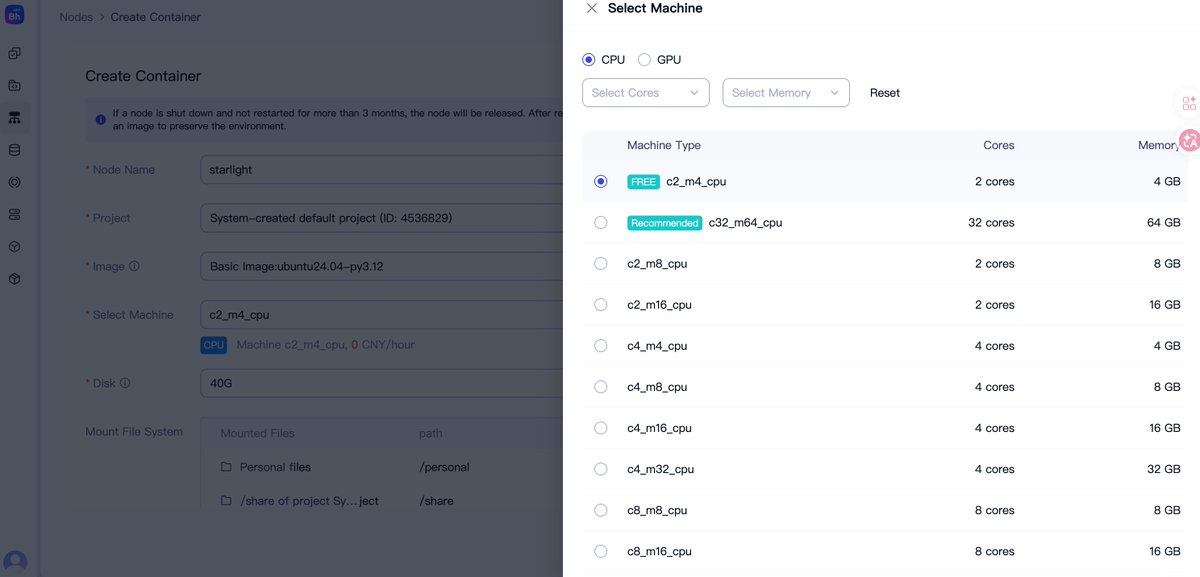Open the user avatar in the sidebar bottom
The width and height of the screenshot is (1200, 577).
point(15,562)
